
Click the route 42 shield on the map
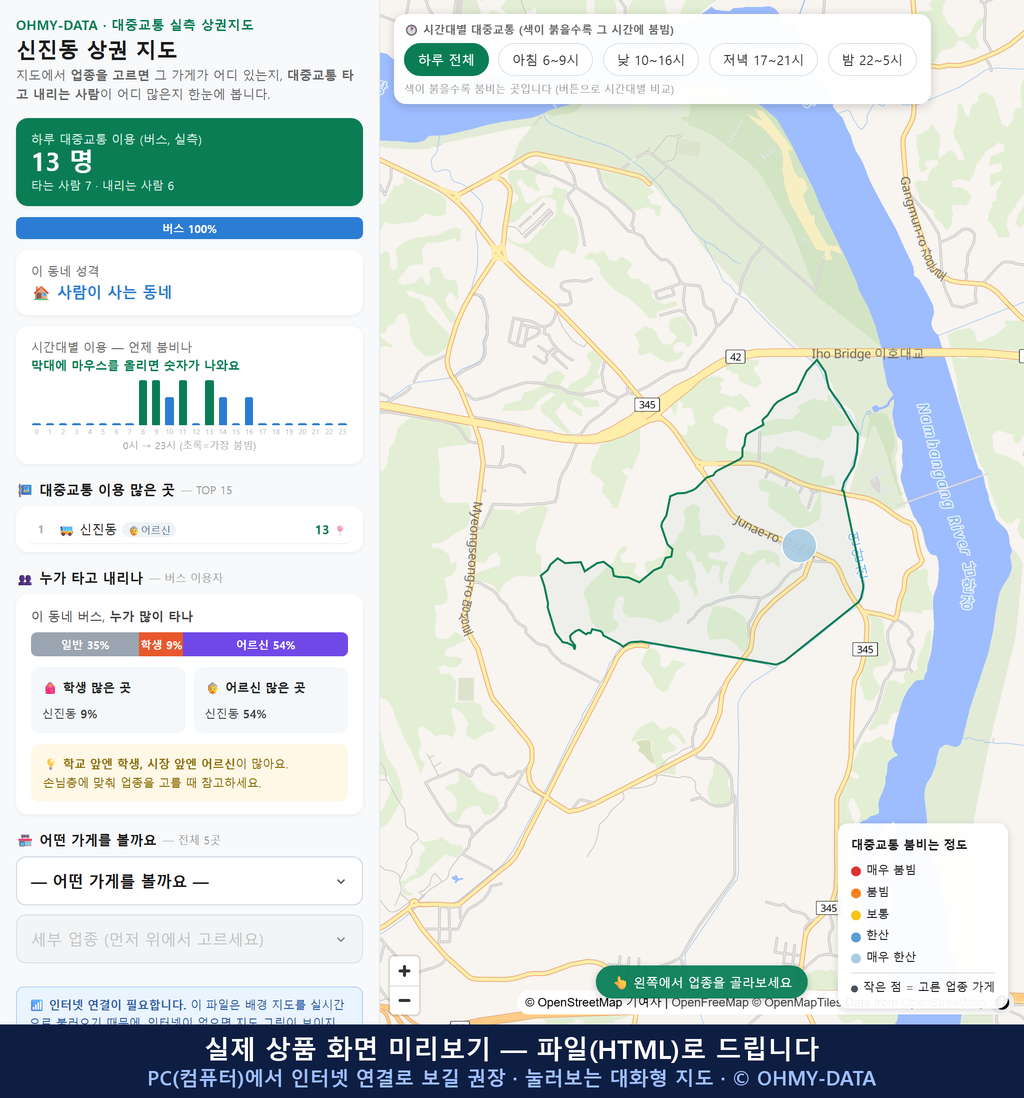(x=735, y=357)
